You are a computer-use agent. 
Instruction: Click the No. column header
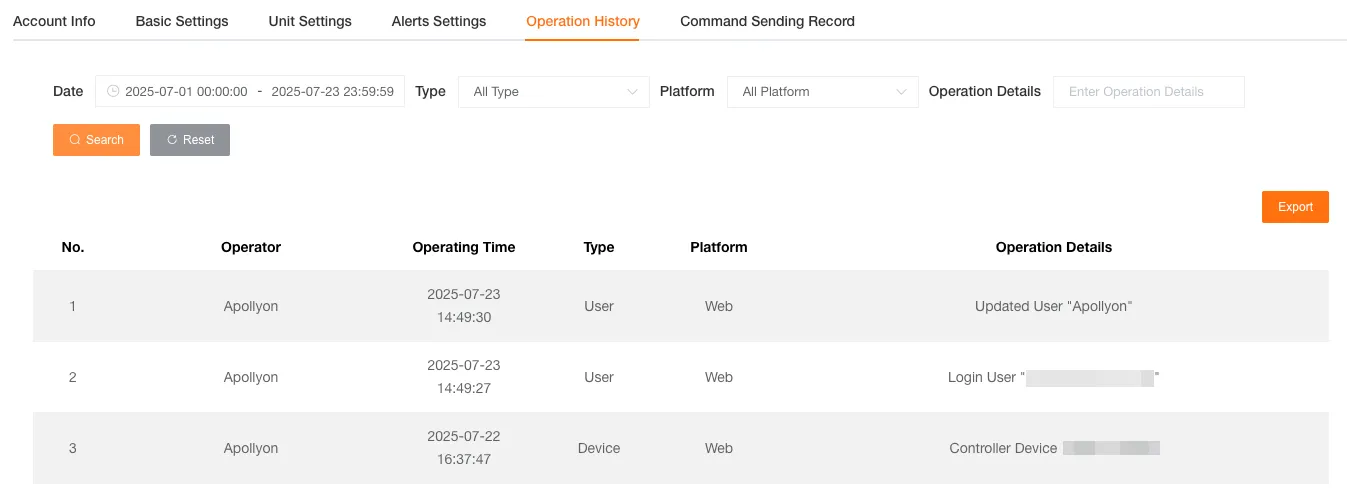73,247
